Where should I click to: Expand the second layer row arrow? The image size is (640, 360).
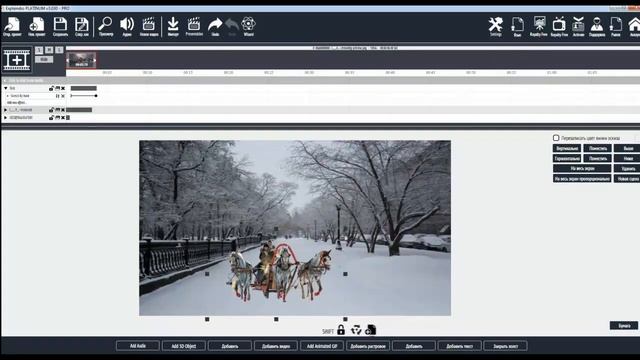pos(6,110)
